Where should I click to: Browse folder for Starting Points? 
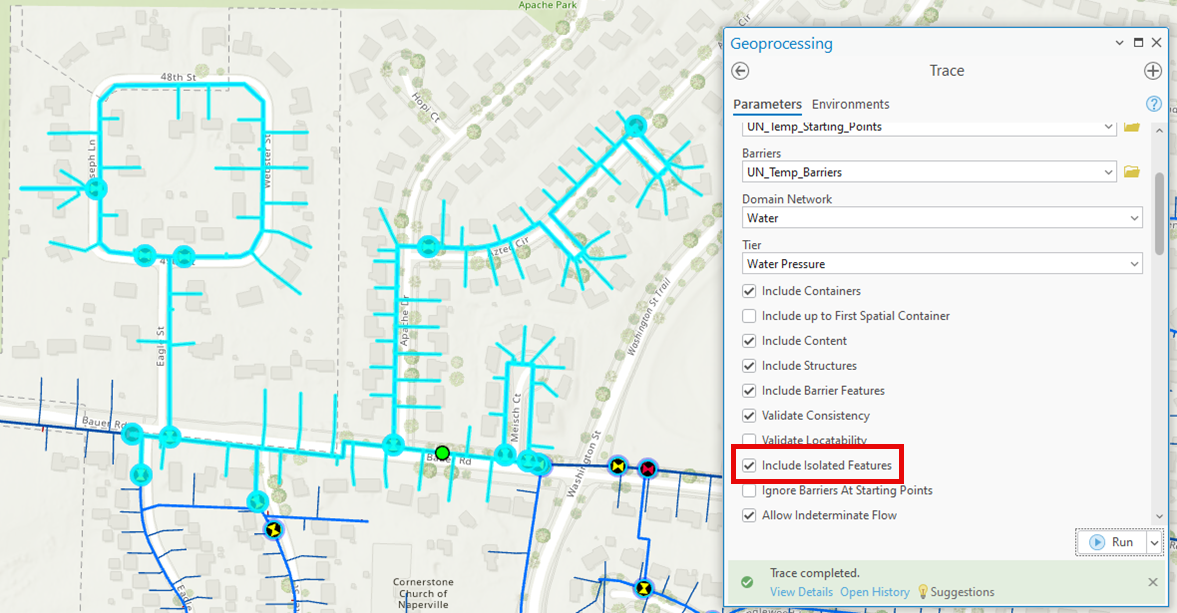pos(1132,127)
